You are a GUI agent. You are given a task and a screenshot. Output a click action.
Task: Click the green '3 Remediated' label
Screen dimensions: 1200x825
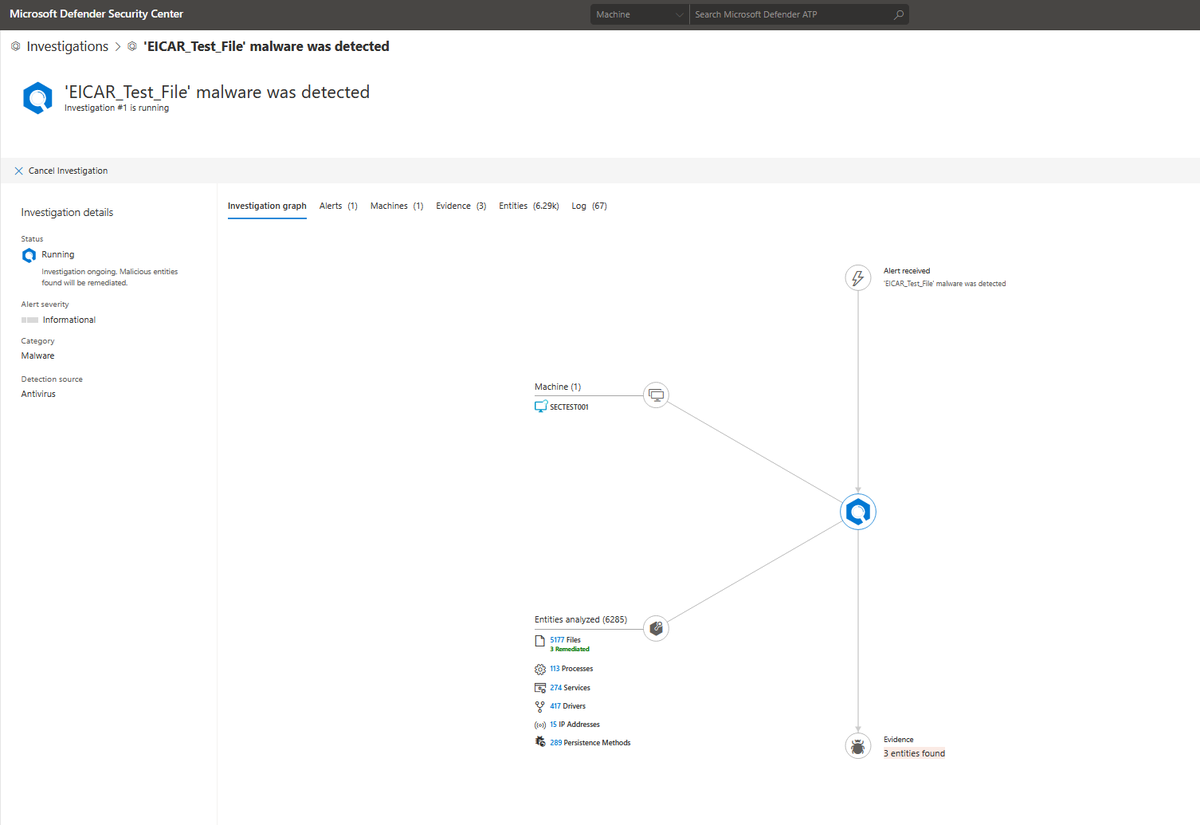[x=569, y=649]
